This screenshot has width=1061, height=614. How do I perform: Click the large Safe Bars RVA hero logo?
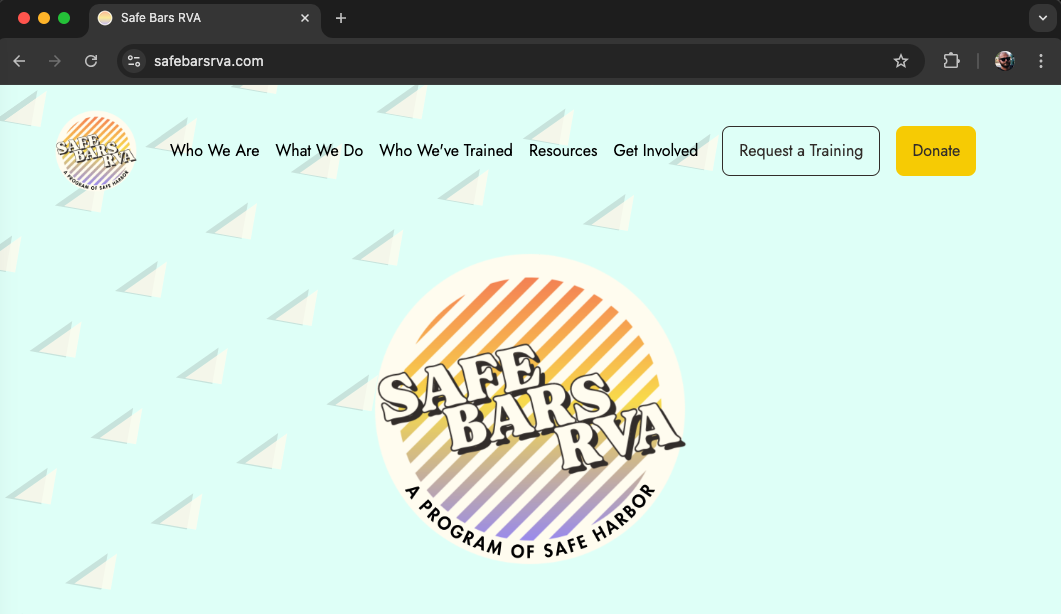tap(530, 409)
